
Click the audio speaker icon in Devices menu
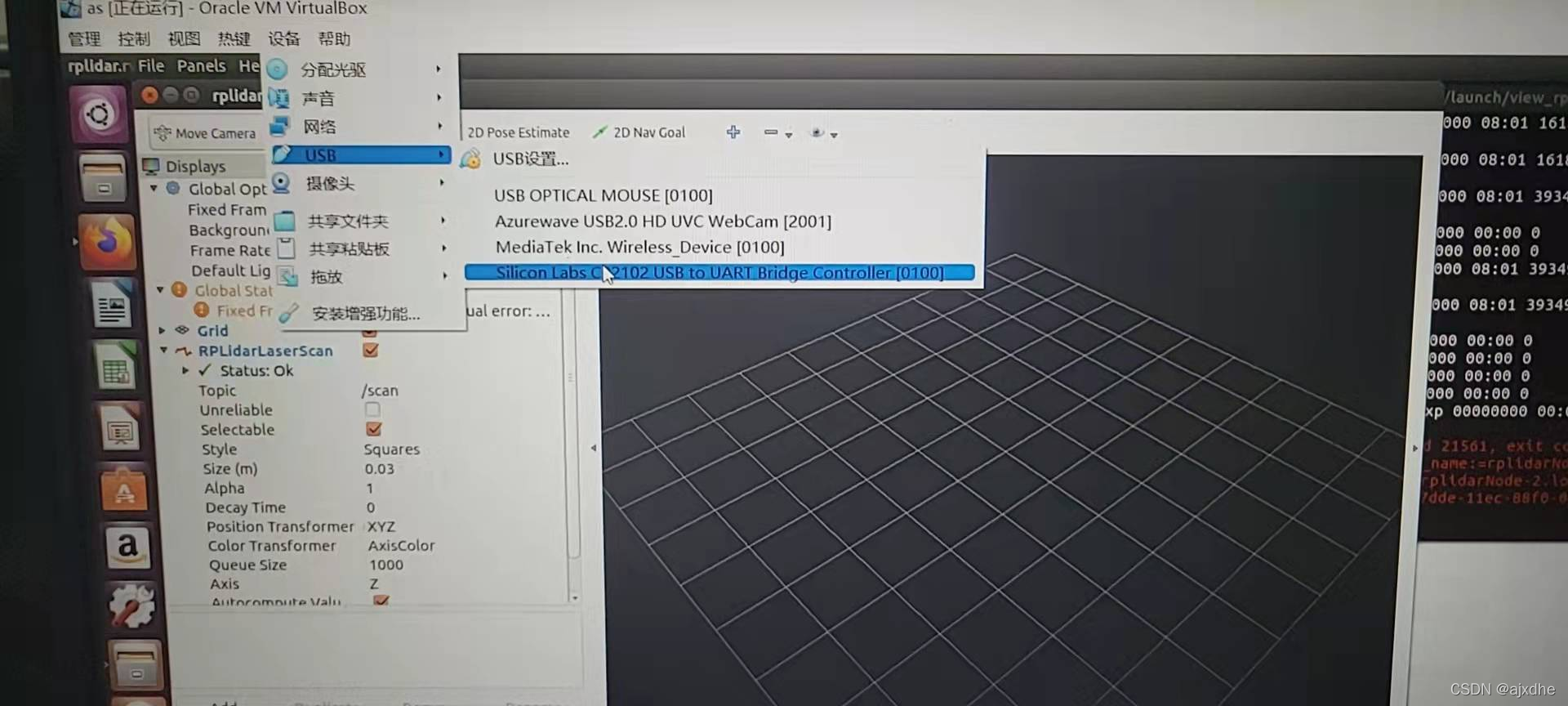pyautogui.click(x=279, y=98)
